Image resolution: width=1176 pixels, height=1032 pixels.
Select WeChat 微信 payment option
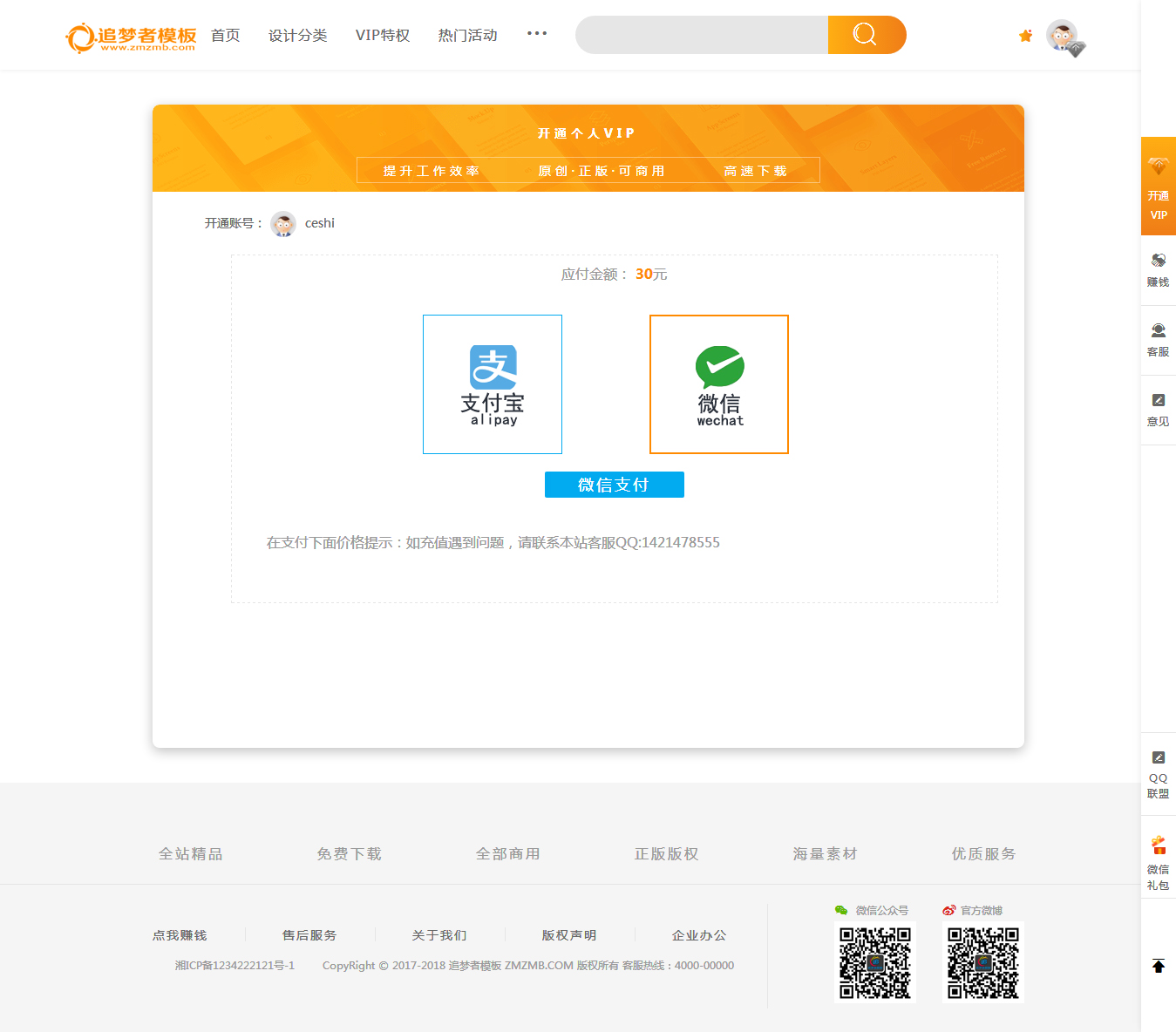[719, 384]
